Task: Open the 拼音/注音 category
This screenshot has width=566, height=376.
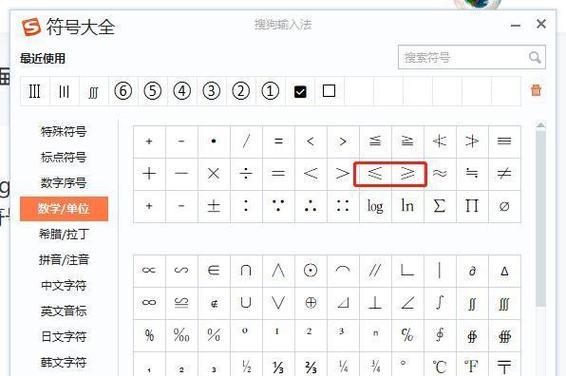Action: coord(64,260)
